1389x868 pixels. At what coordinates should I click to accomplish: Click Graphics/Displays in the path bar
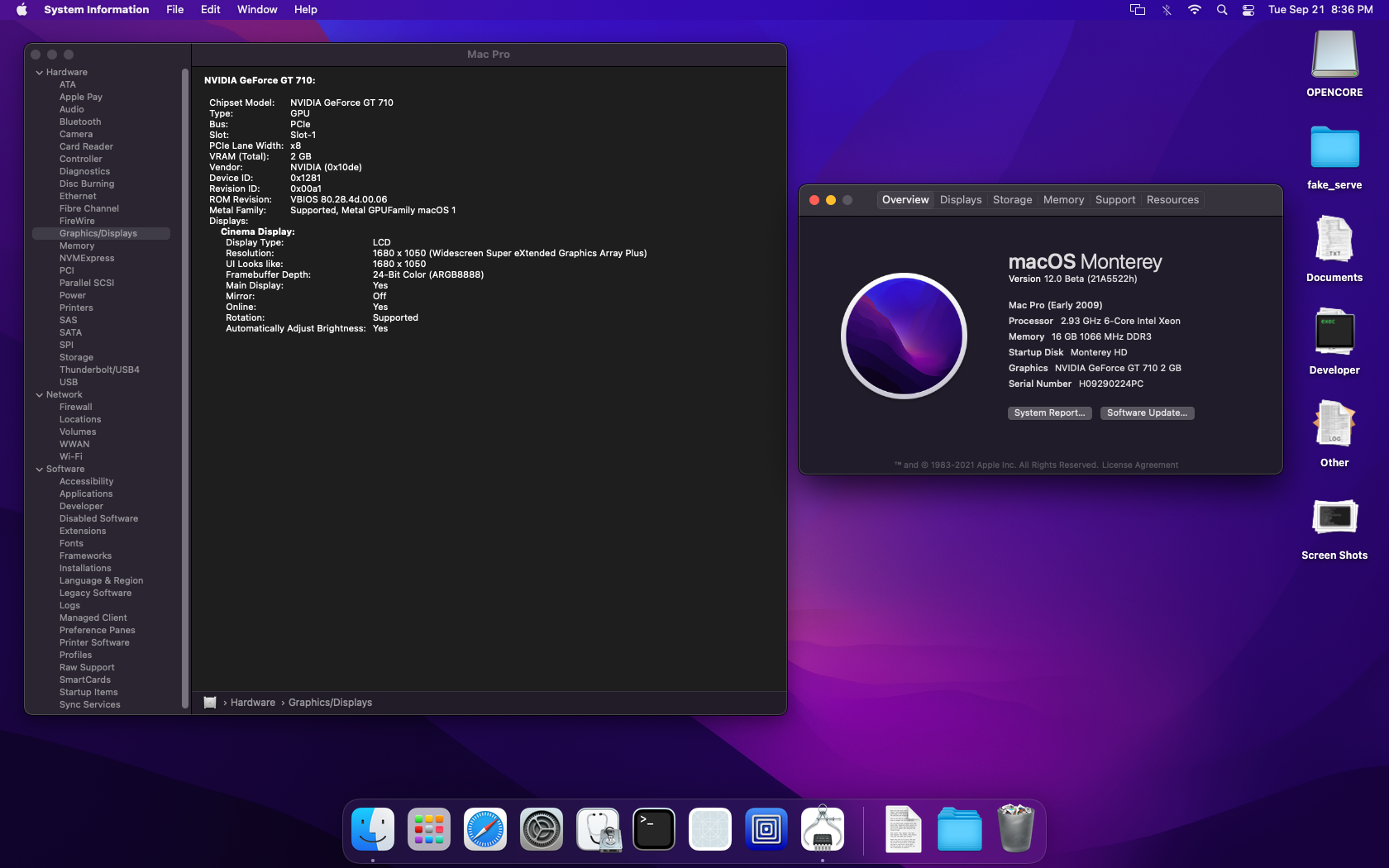(330, 702)
